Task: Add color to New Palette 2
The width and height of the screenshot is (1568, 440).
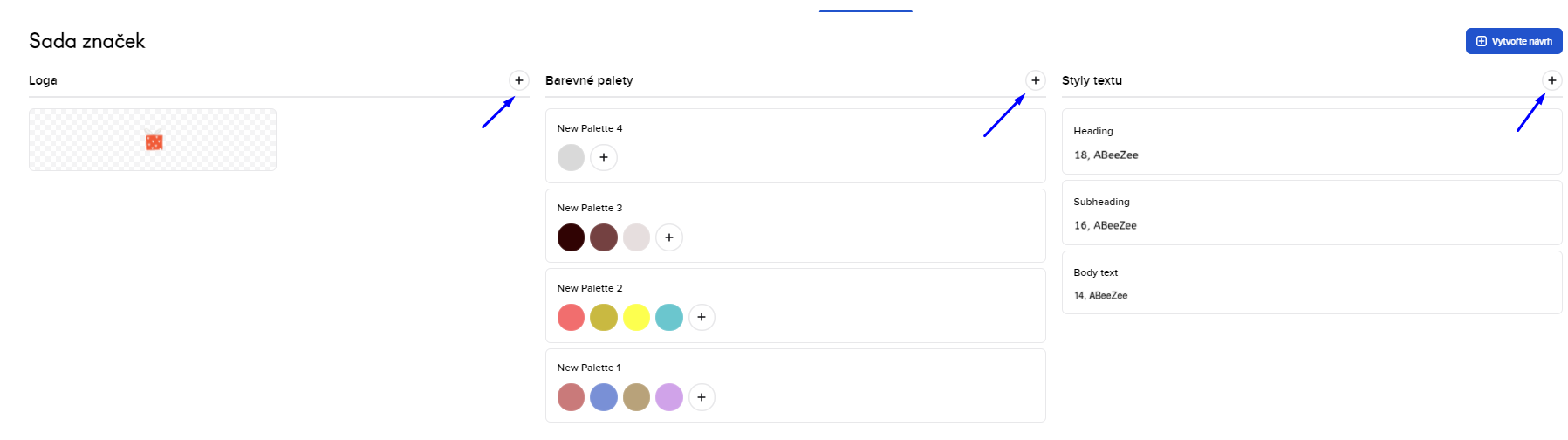Action: click(x=702, y=317)
